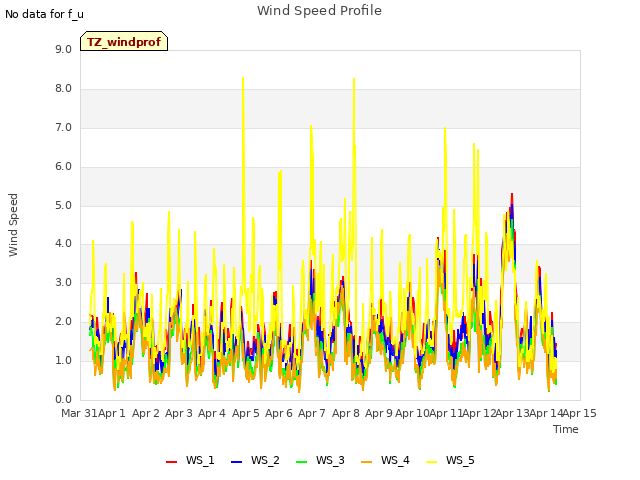Click the Wind Speed y-axis label

[x=13, y=225]
